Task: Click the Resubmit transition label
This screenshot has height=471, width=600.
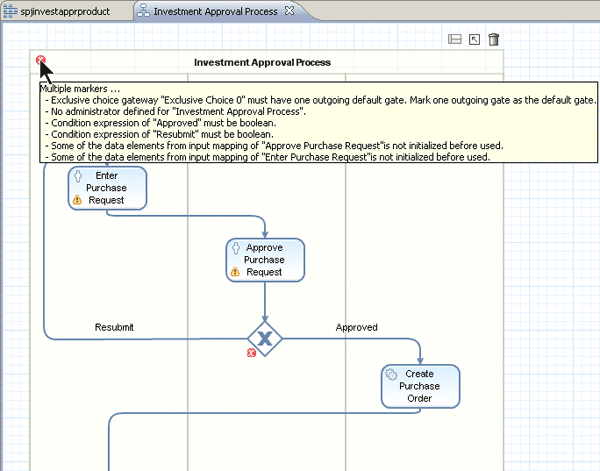Action: (x=114, y=327)
